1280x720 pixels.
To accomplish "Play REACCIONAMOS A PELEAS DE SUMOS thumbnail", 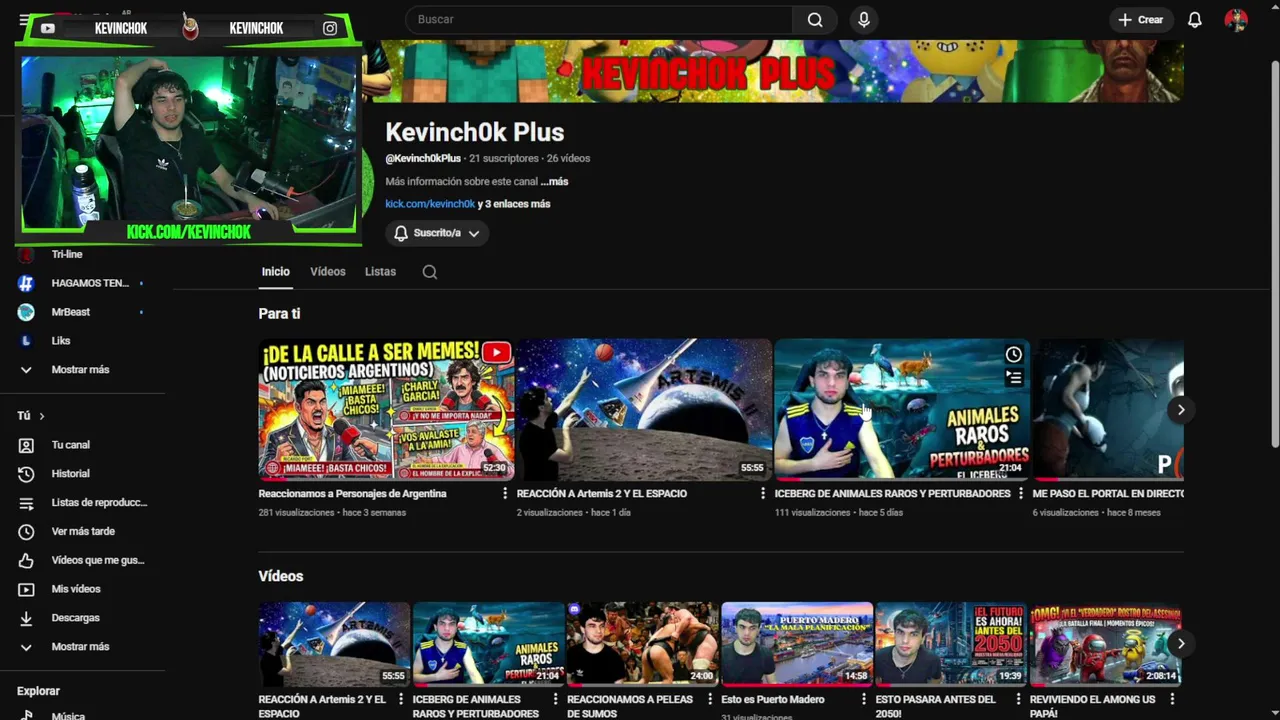I will point(643,644).
